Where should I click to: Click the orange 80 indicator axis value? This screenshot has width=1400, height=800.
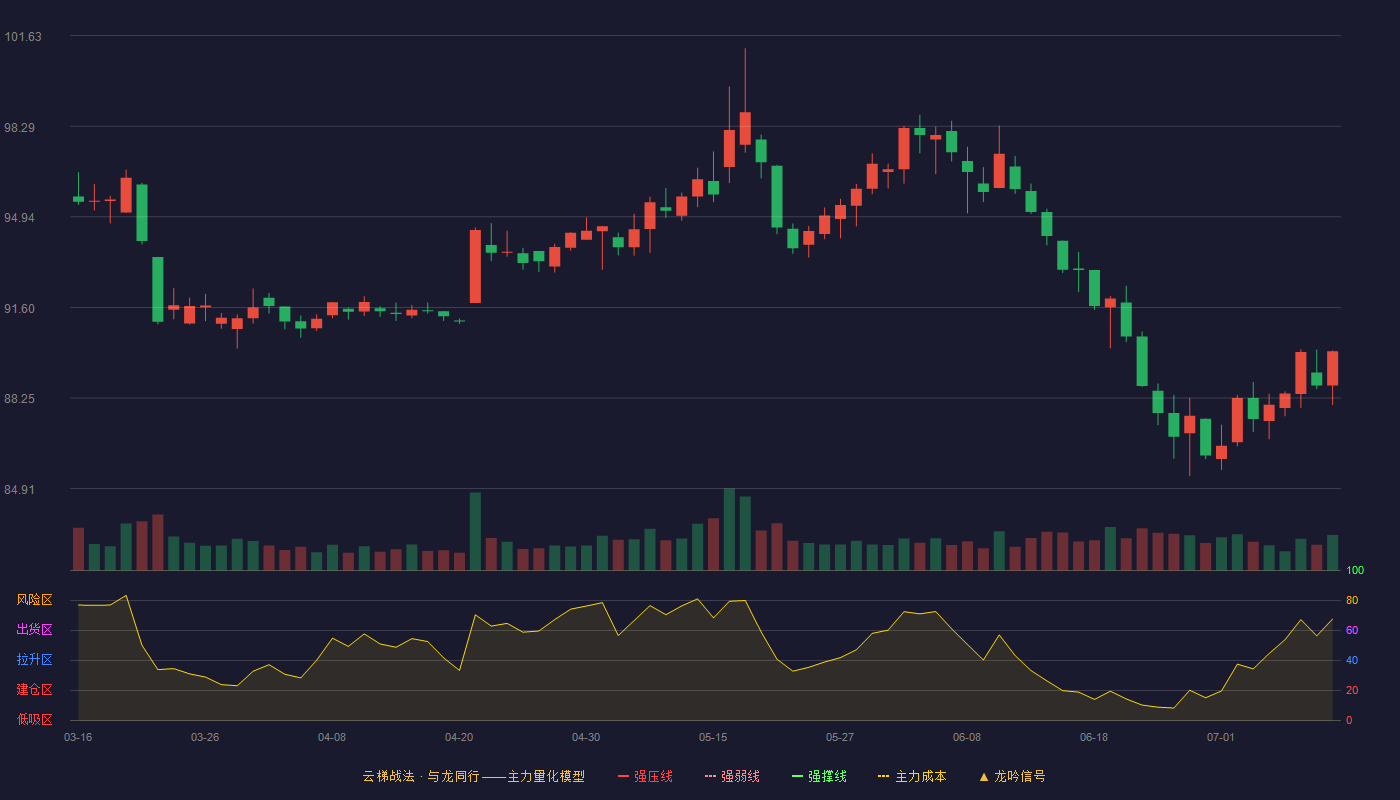1352,600
